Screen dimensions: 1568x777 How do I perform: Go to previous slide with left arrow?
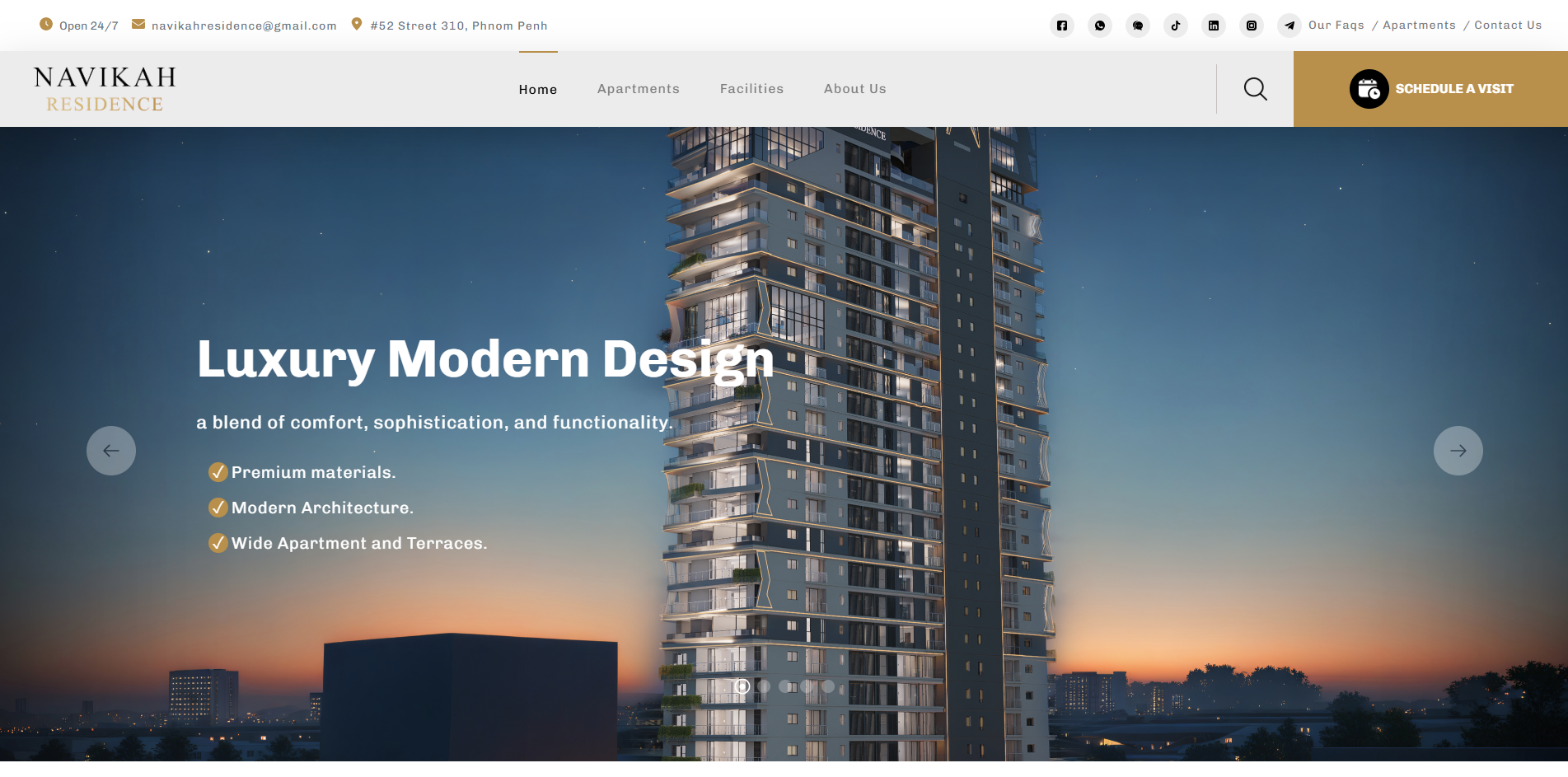point(111,451)
